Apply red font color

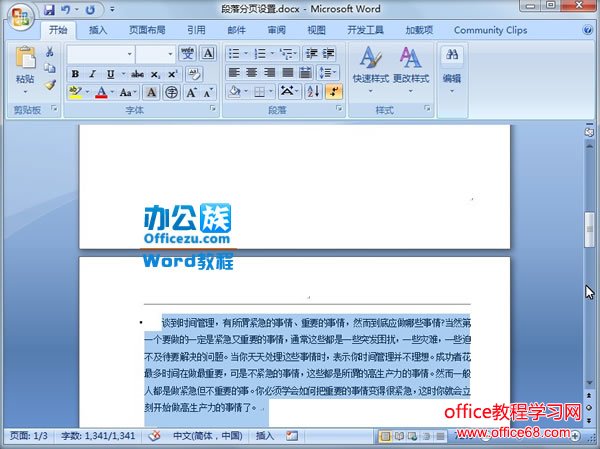101,92
